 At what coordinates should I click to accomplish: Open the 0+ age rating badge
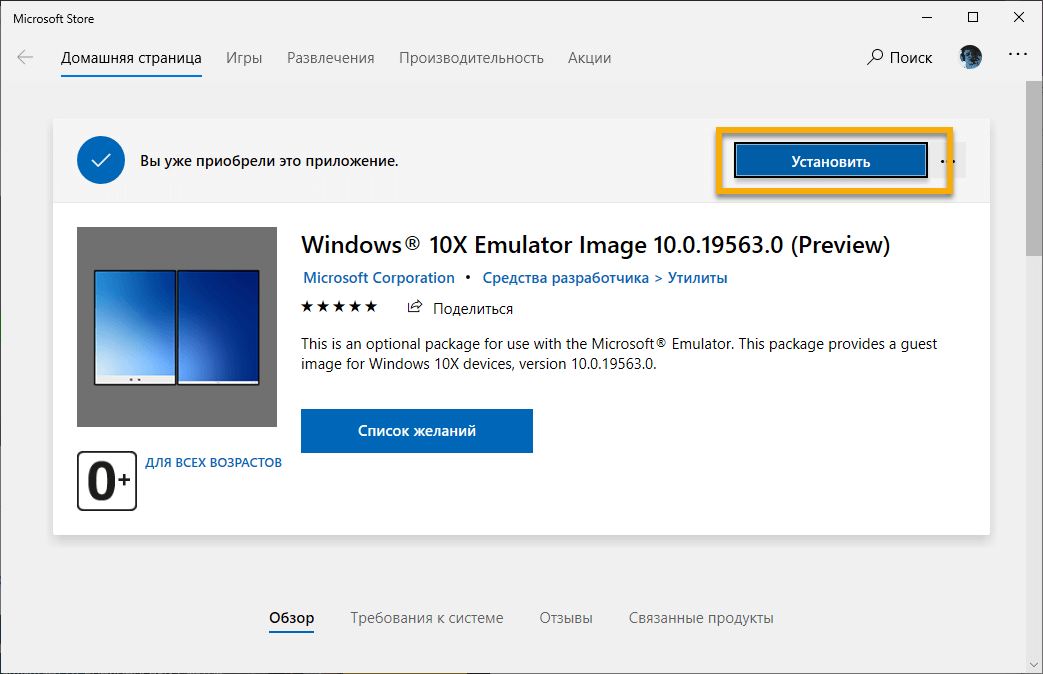[106, 481]
